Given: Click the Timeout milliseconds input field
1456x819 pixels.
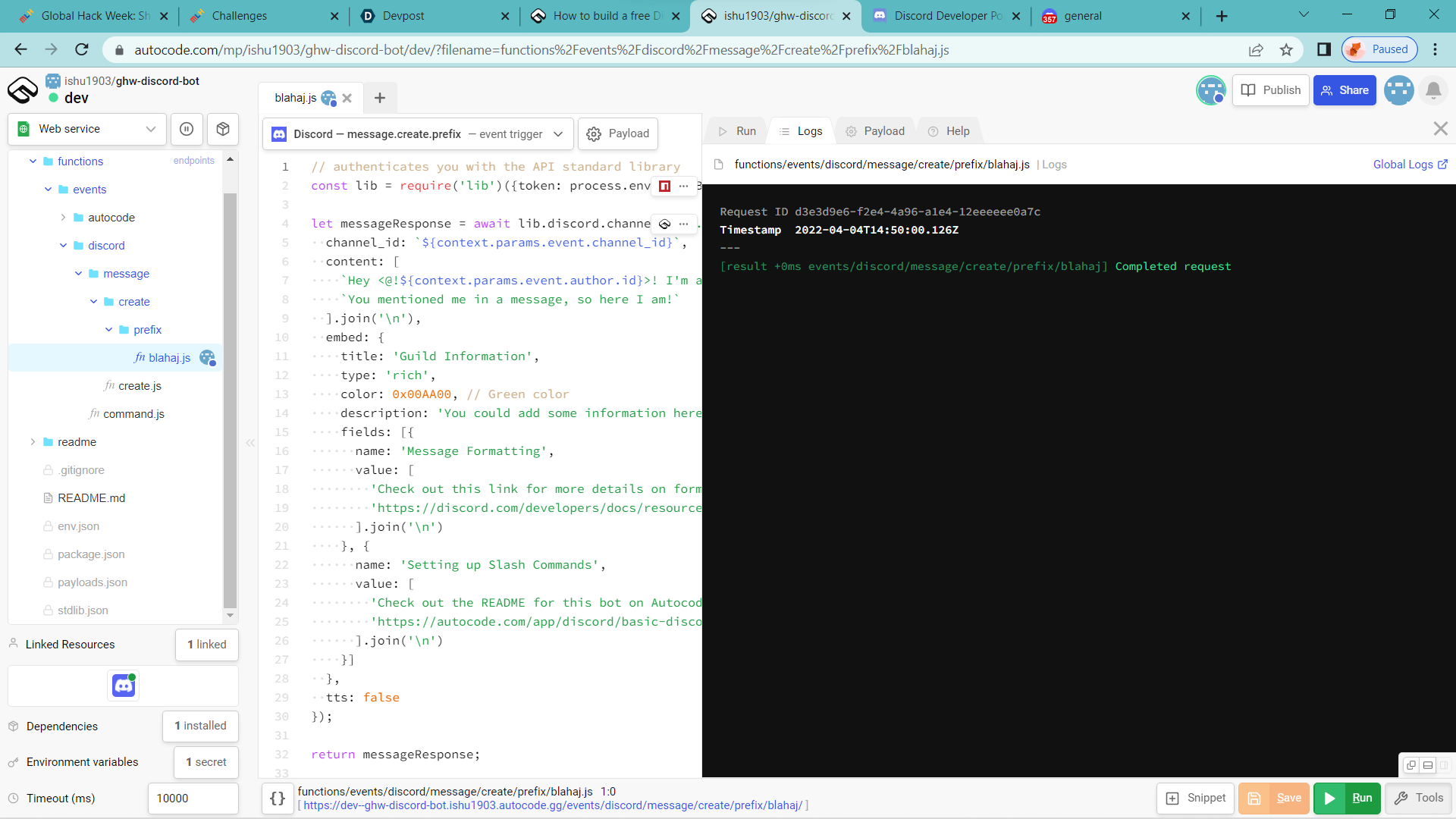Looking at the screenshot, I should 193,799.
